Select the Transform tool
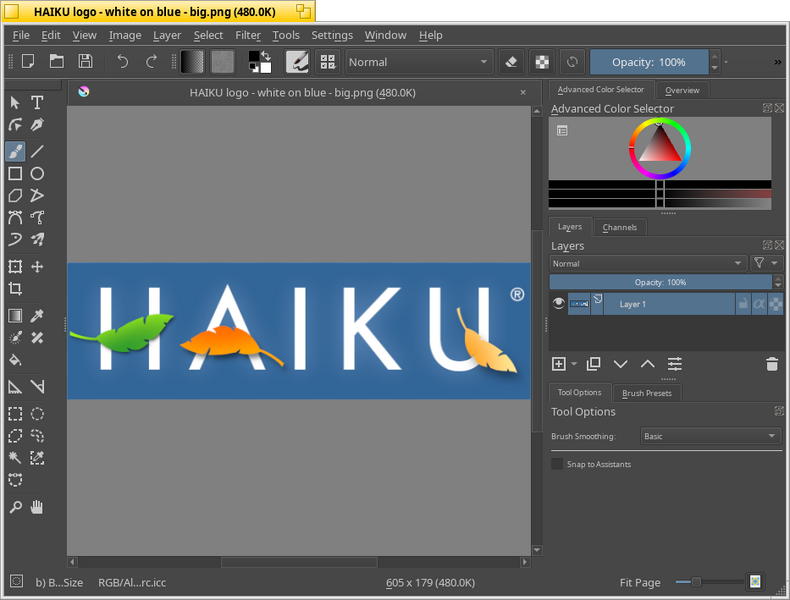The height and width of the screenshot is (600, 790). click(15, 266)
